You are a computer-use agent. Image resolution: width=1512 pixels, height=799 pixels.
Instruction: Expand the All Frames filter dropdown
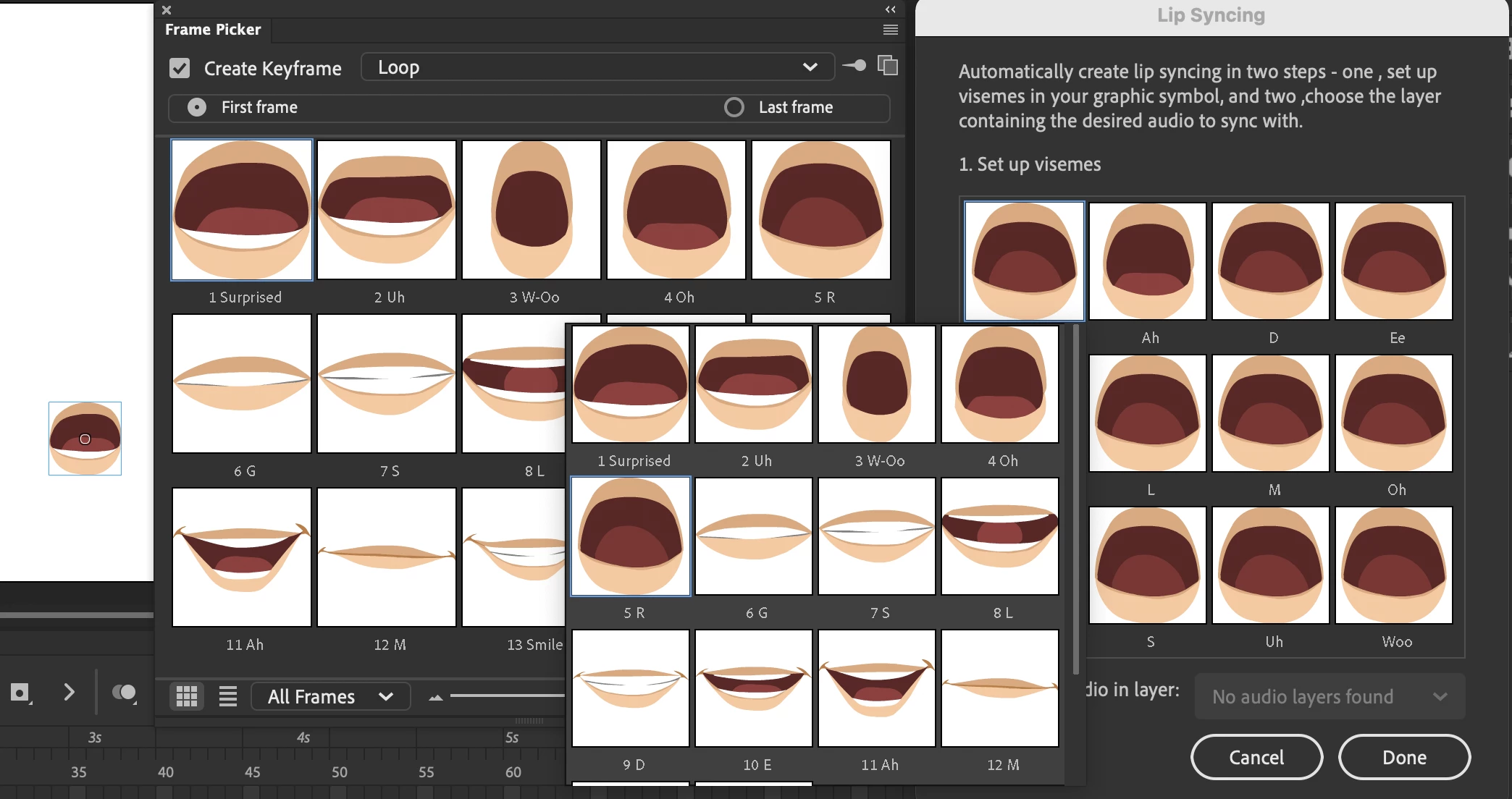[x=330, y=696]
